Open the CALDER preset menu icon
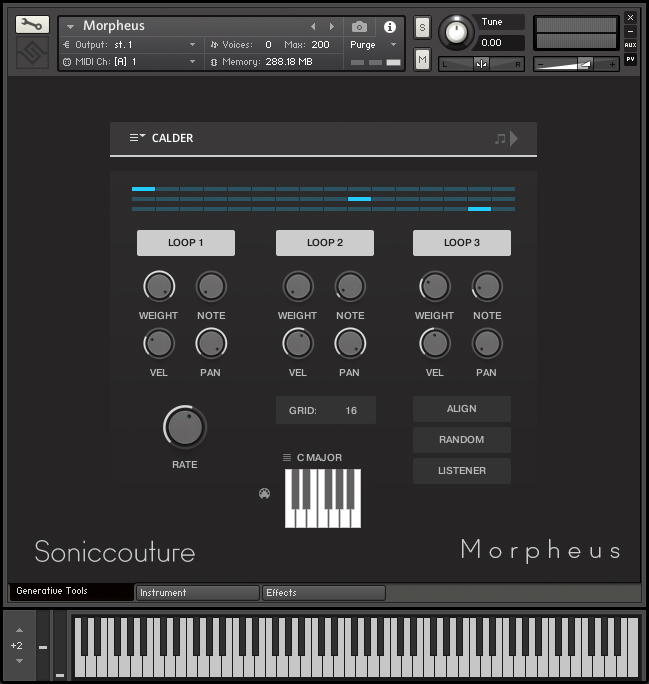 point(137,138)
